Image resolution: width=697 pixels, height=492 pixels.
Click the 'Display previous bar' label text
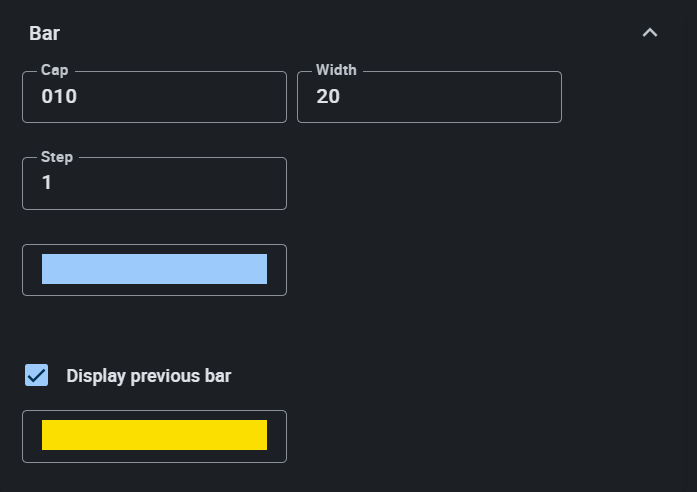pyautogui.click(x=148, y=376)
